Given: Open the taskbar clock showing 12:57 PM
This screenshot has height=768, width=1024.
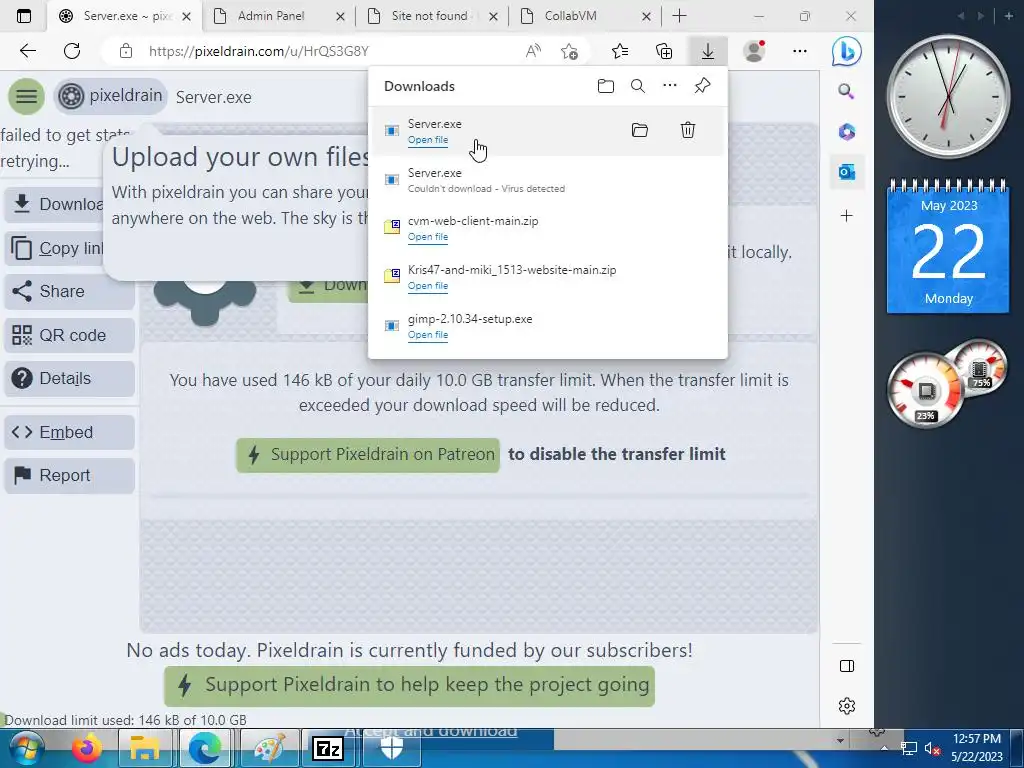Looking at the screenshot, I should pos(976,748).
